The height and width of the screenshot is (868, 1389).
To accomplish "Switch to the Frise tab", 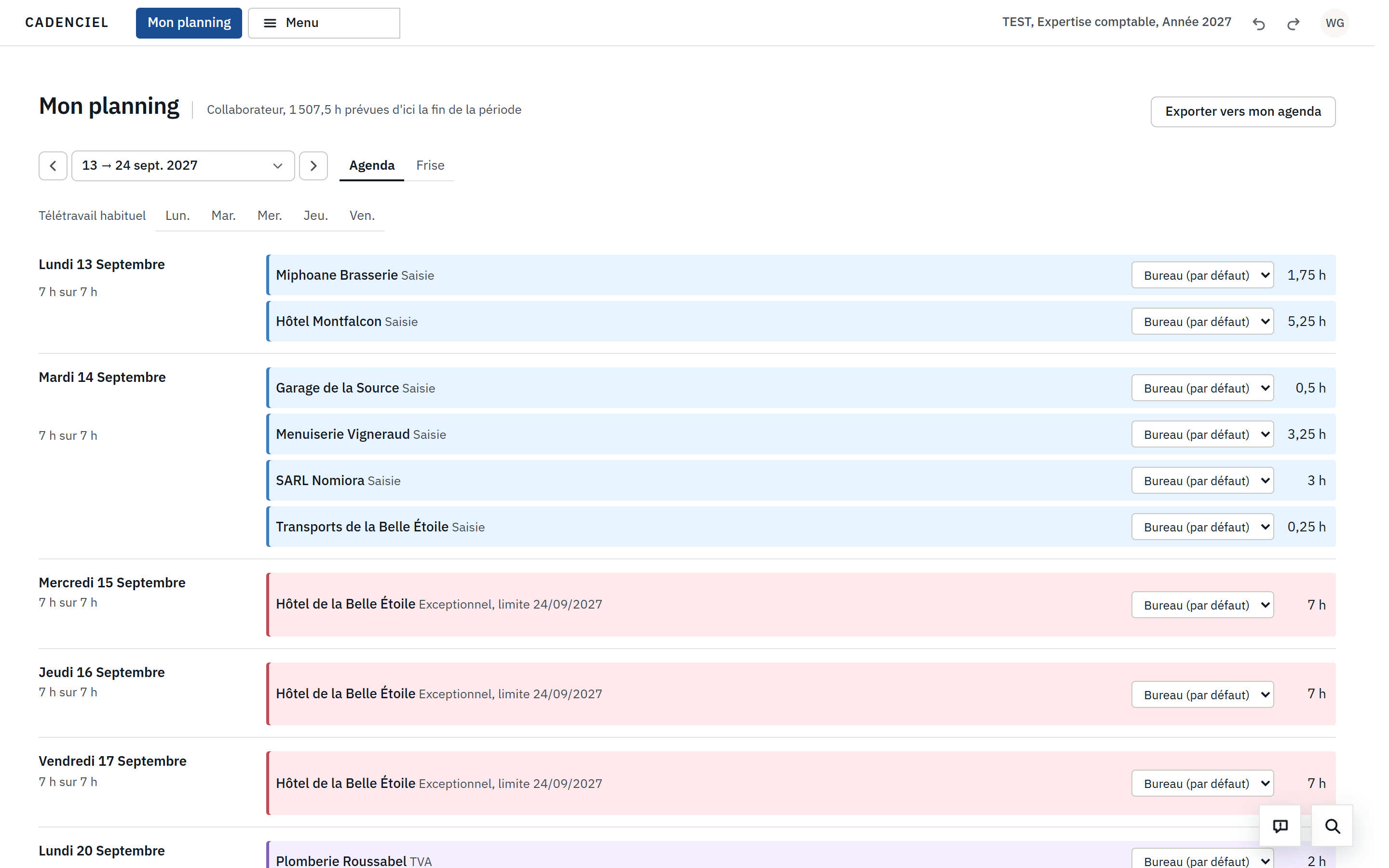I will pyautogui.click(x=430, y=165).
